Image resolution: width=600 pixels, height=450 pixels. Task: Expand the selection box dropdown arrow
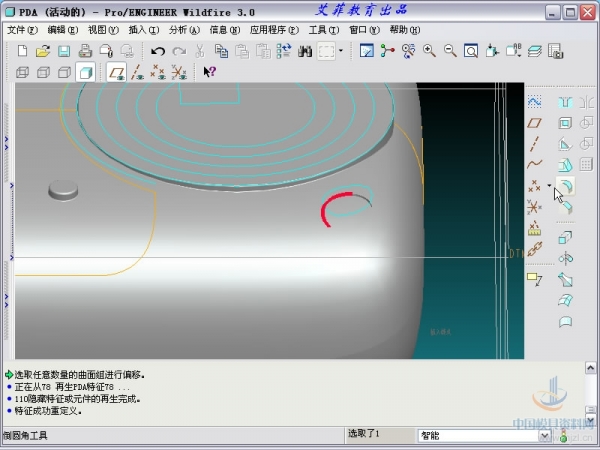point(341,51)
